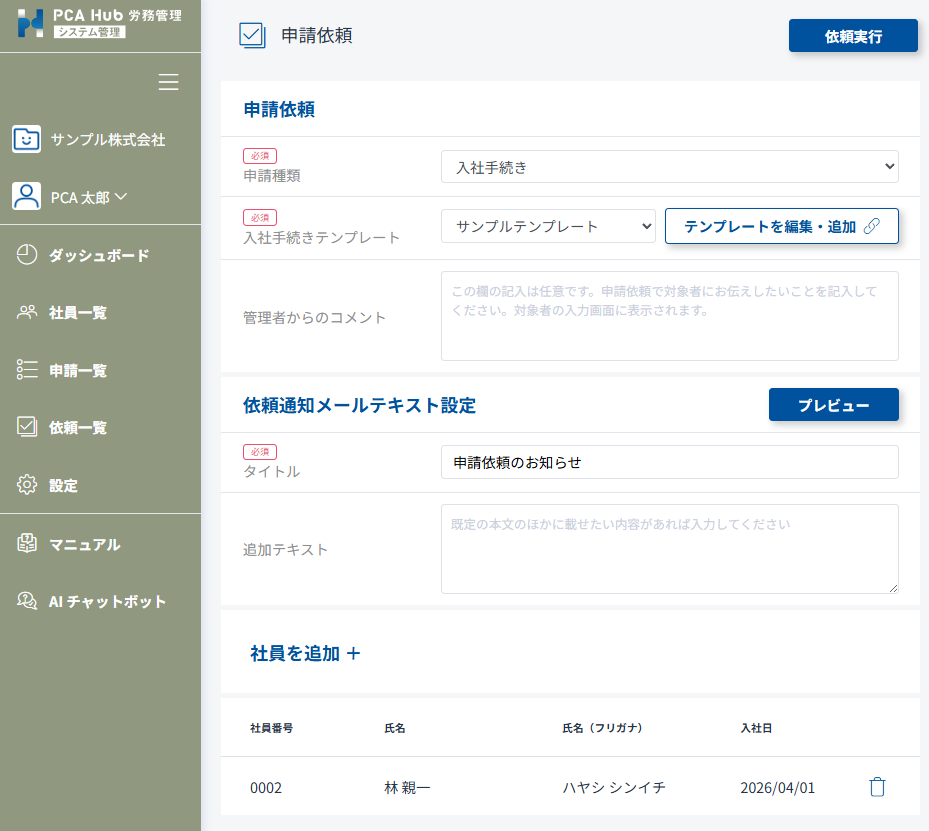Image resolution: width=929 pixels, height=831 pixels.
Task: Open ダッシュボード from the sidebar
Action: 98,255
